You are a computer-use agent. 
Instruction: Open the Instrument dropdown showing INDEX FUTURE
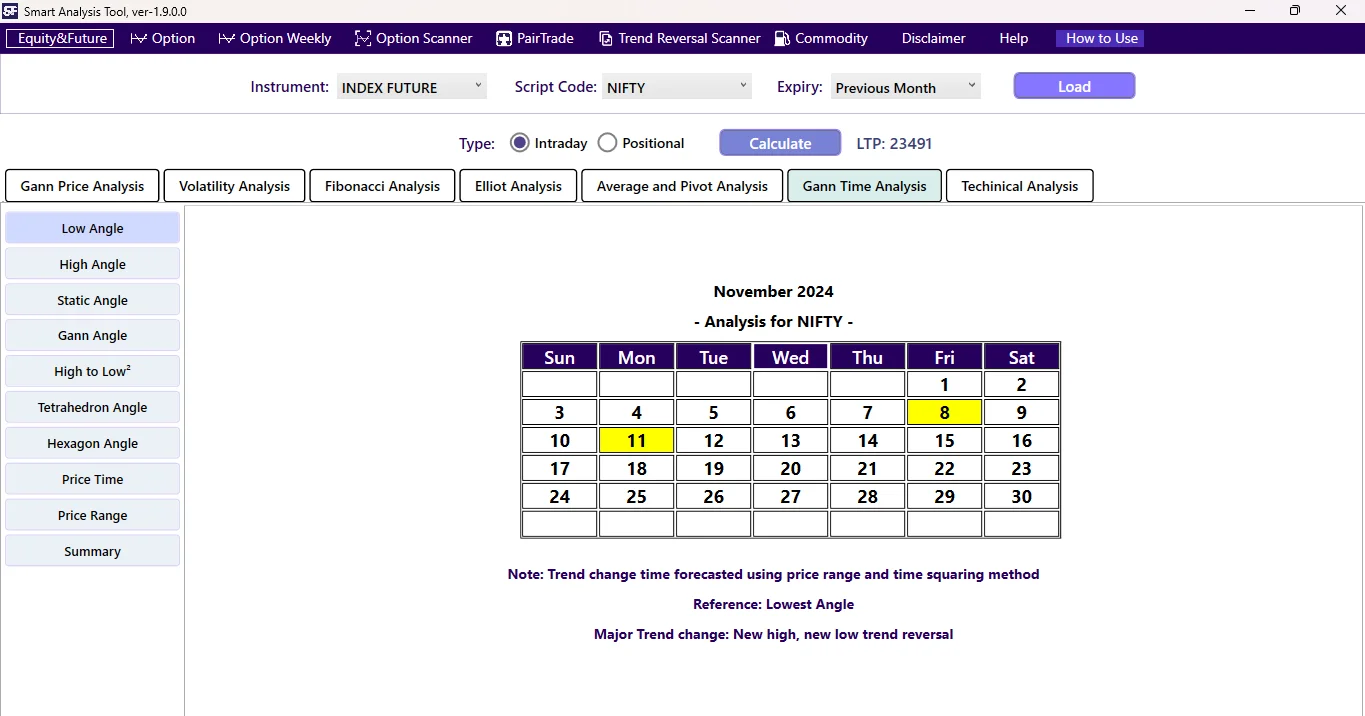pyautogui.click(x=410, y=86)
